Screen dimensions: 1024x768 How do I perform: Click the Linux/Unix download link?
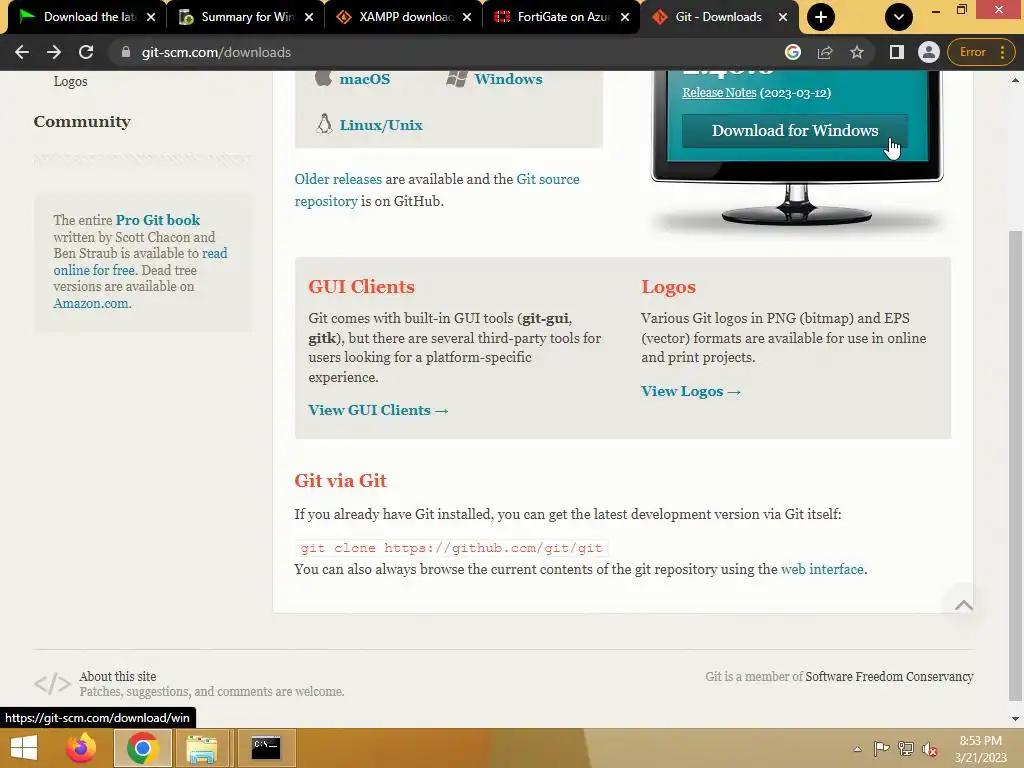381,125
